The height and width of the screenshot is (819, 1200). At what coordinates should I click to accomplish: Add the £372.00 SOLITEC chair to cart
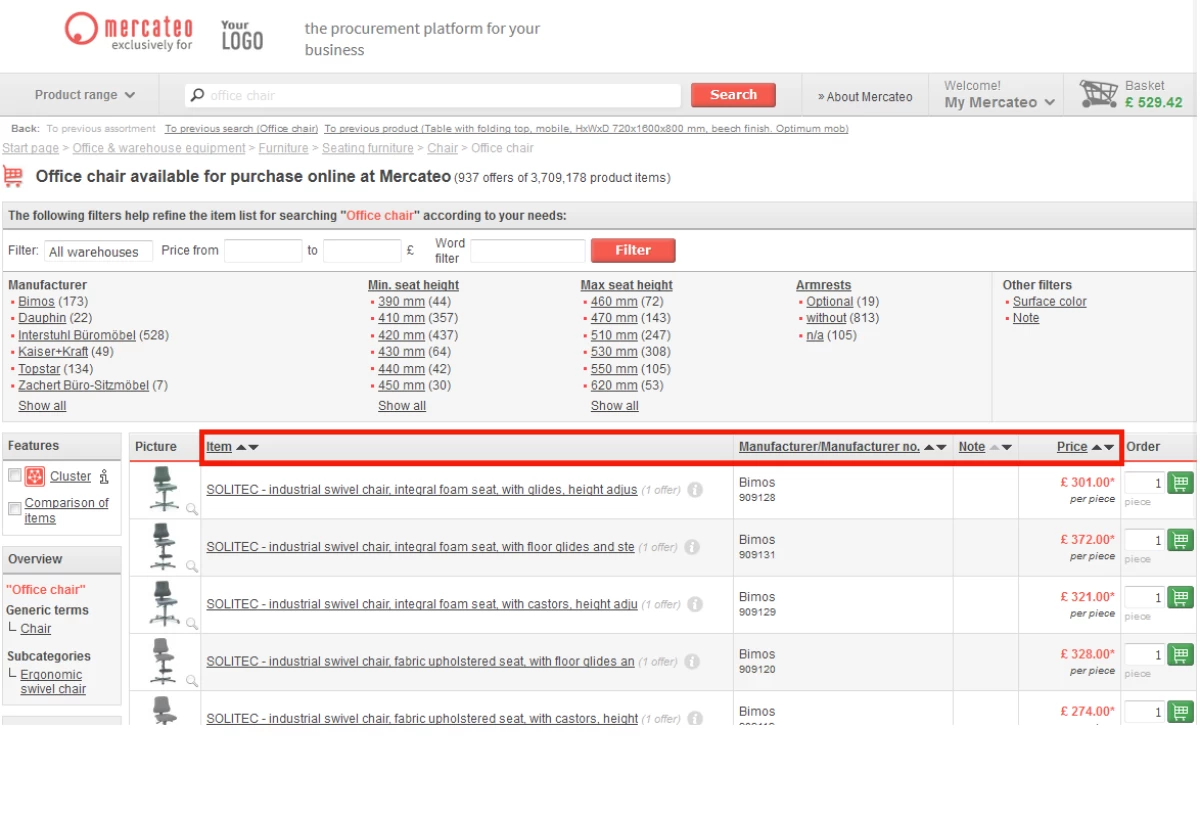click(1181, 540)
